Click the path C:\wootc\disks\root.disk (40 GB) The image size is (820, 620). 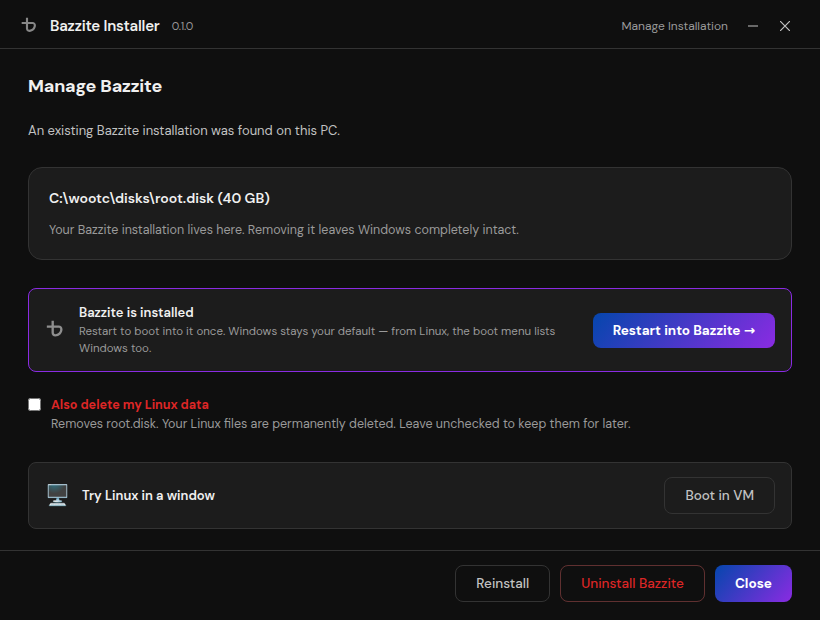pyautogui.click(x=159, y=198)
